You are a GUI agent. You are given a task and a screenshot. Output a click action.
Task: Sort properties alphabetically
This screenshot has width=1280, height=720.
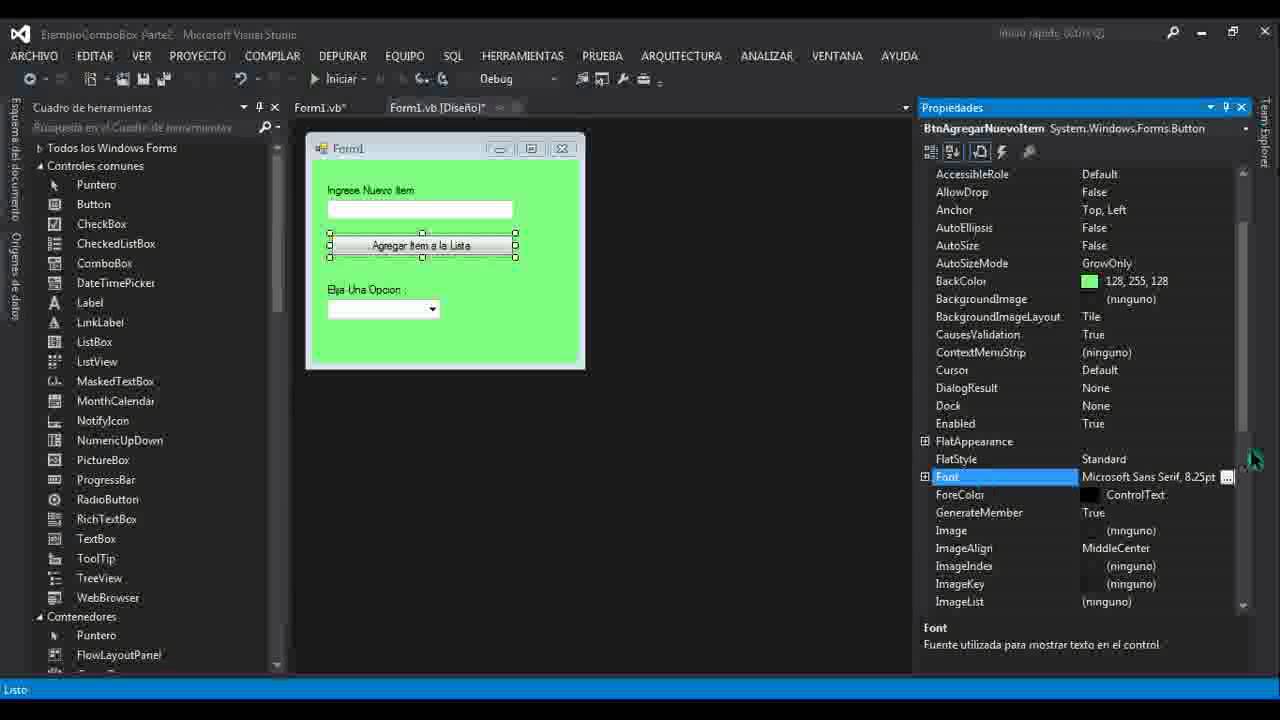(953, 152)
